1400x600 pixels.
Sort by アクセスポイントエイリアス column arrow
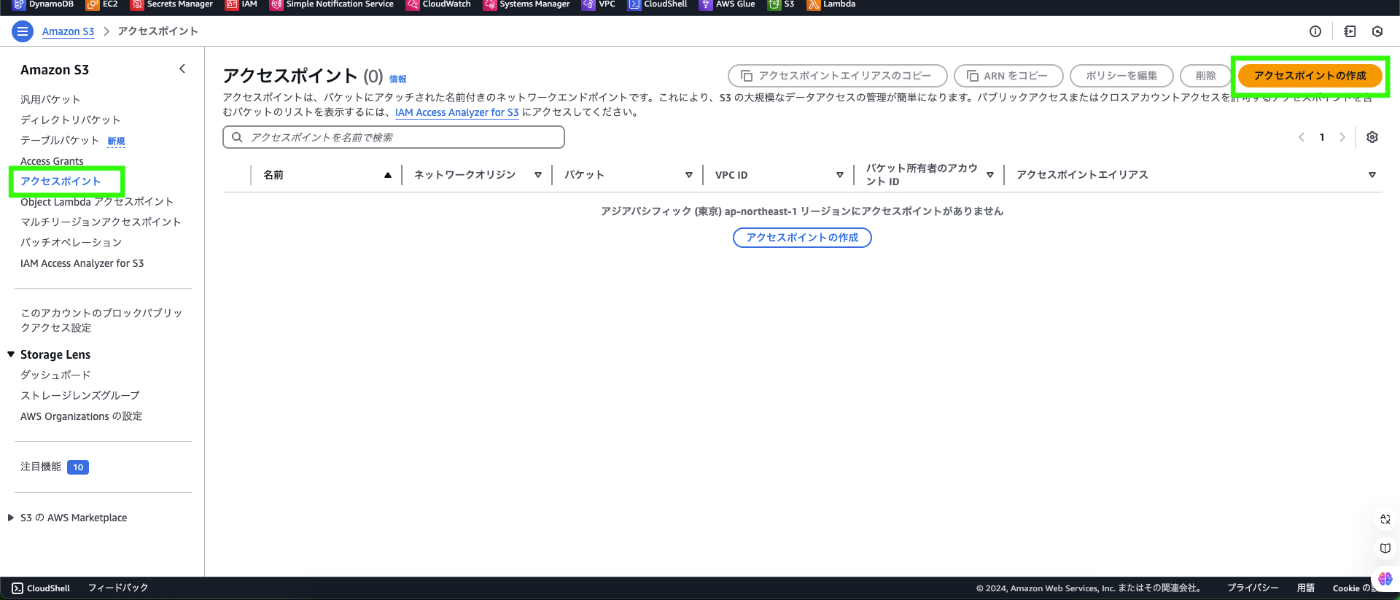(1372, 175)
